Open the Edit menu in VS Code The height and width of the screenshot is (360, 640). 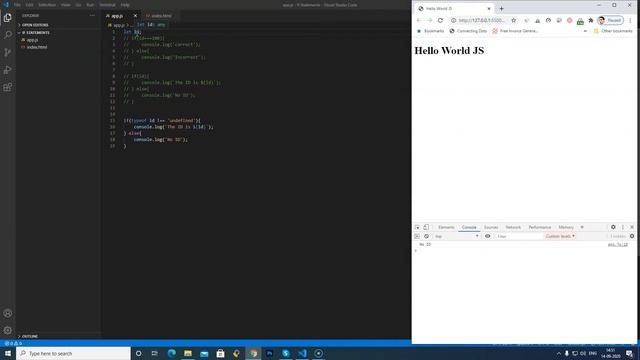click(x=29, y=5)
